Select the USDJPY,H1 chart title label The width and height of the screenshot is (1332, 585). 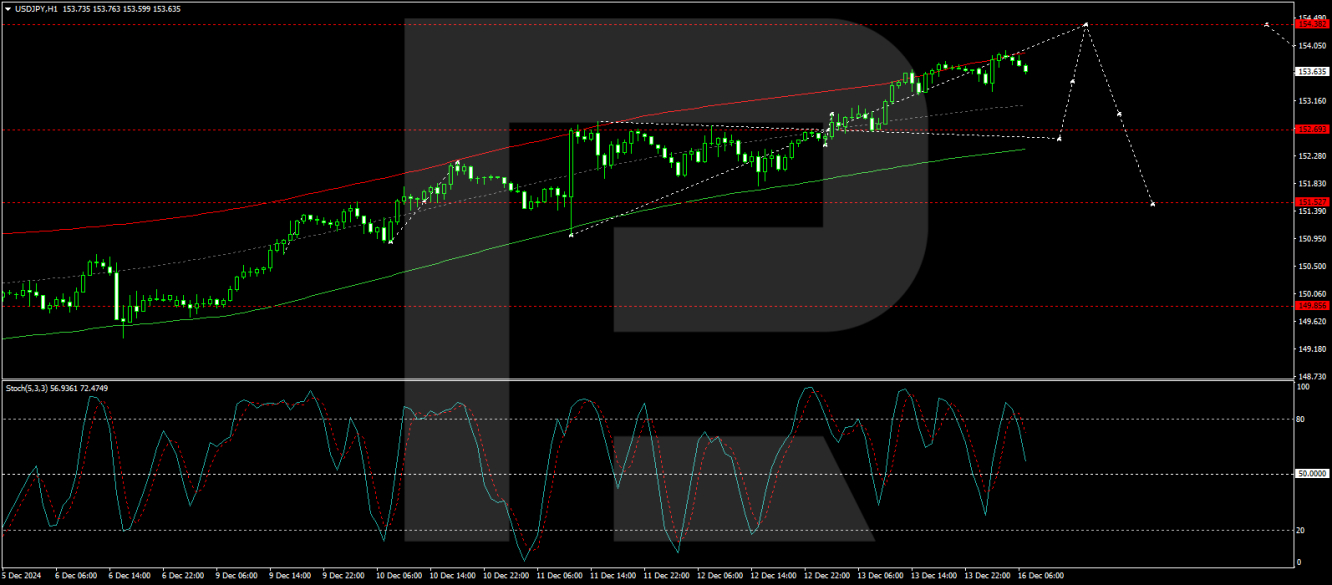(35, 8)
